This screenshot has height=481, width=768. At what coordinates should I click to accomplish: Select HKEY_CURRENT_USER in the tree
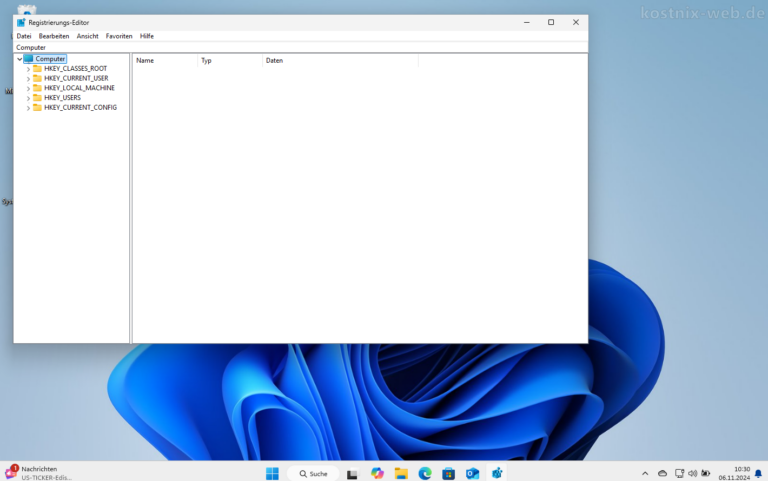pos(76,78)
